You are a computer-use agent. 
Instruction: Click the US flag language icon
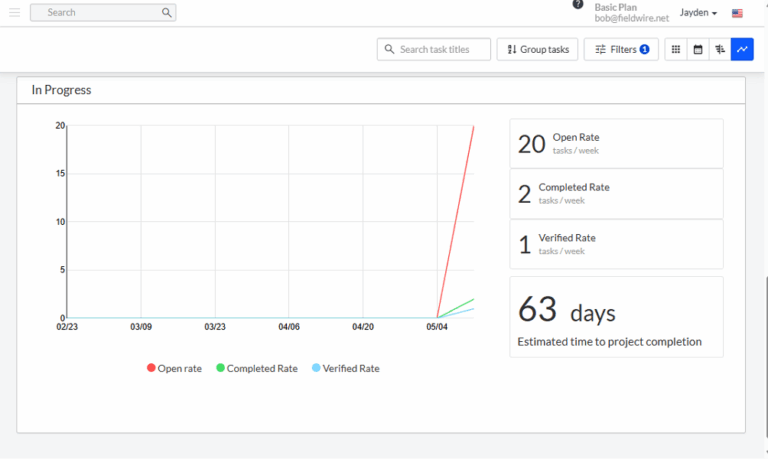pyautogui.click(x=737, y=13)
